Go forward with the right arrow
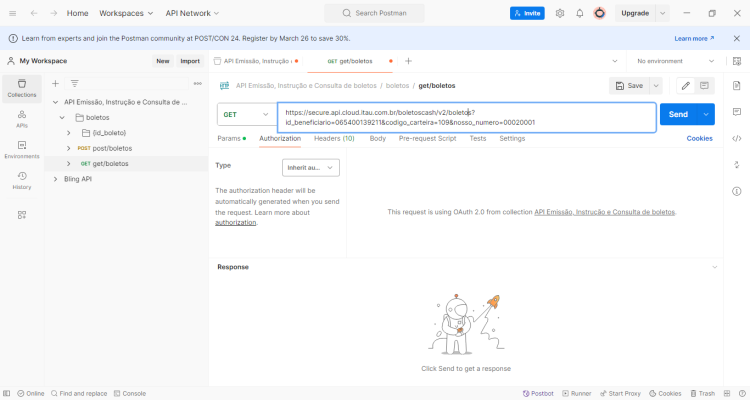Viewport: 750px width, 400px height. click(54, 13)
